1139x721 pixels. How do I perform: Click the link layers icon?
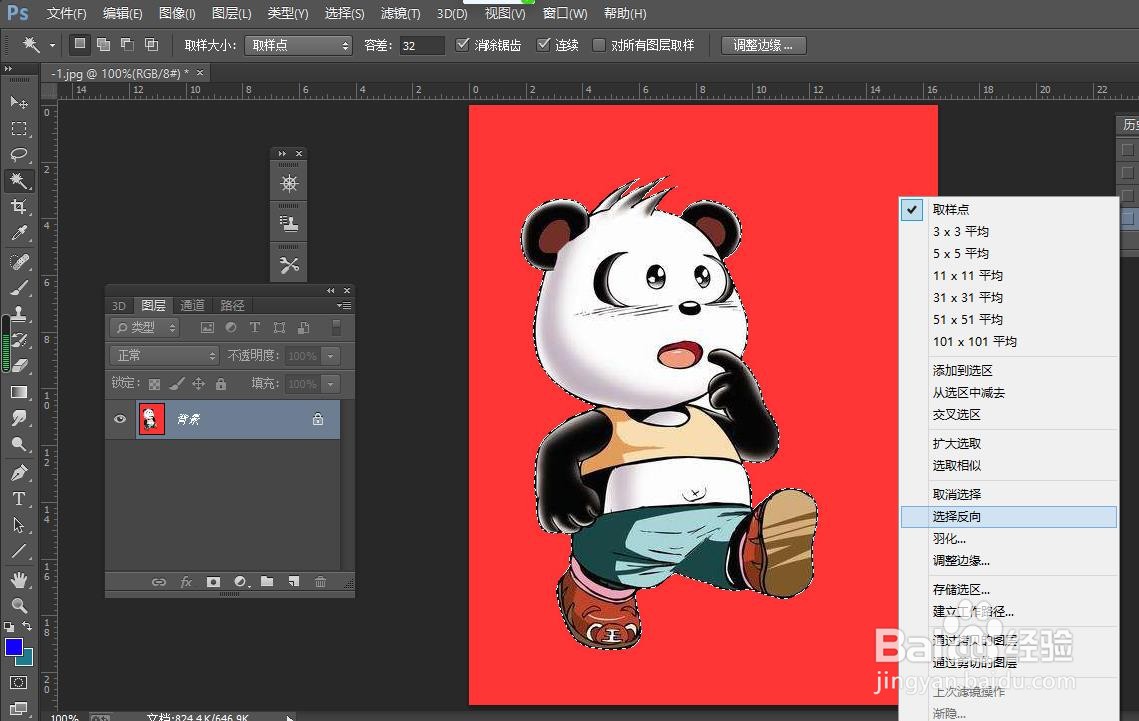point(158,582)
